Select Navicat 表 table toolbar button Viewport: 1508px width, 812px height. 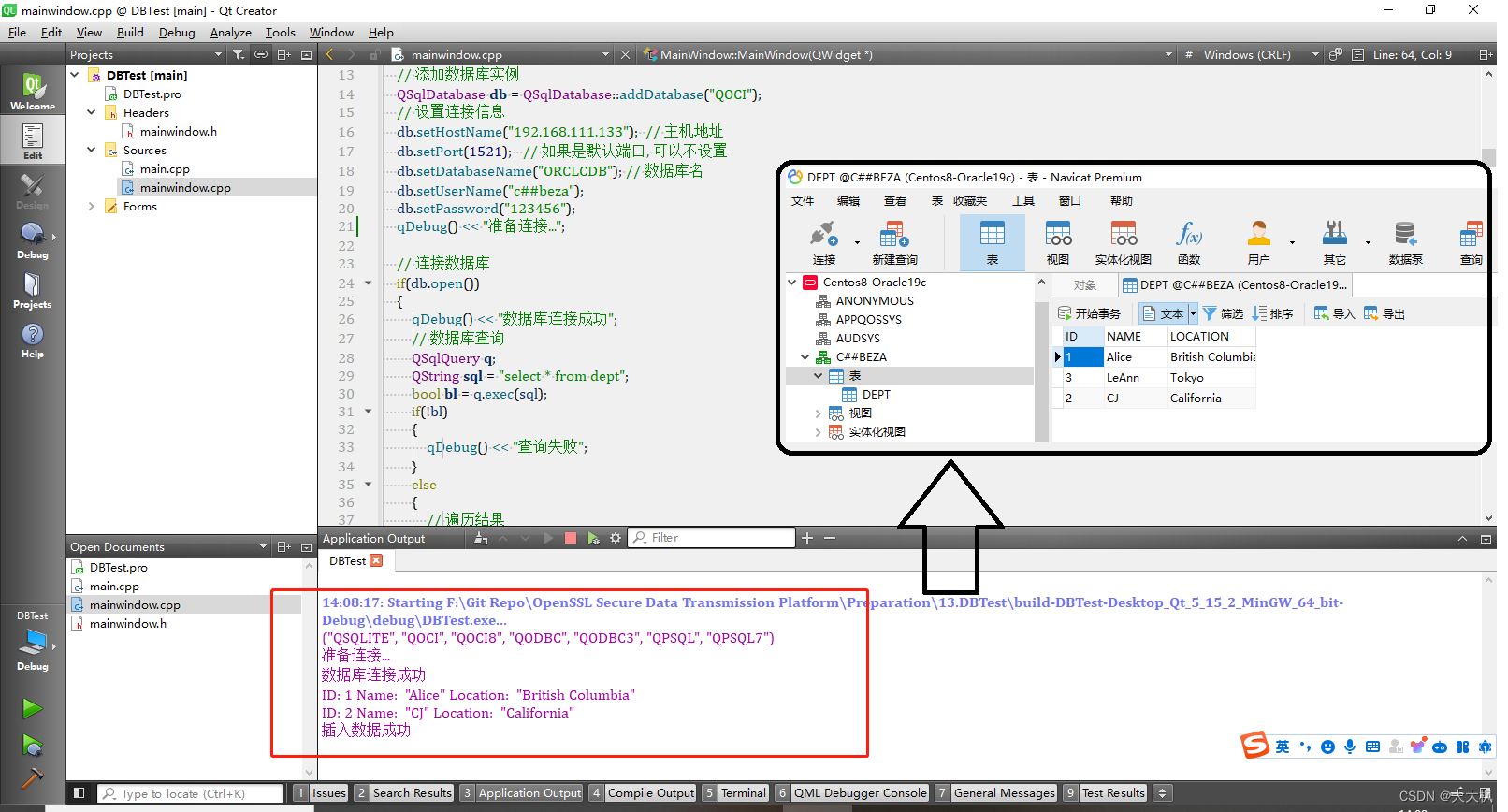point(993,243)
